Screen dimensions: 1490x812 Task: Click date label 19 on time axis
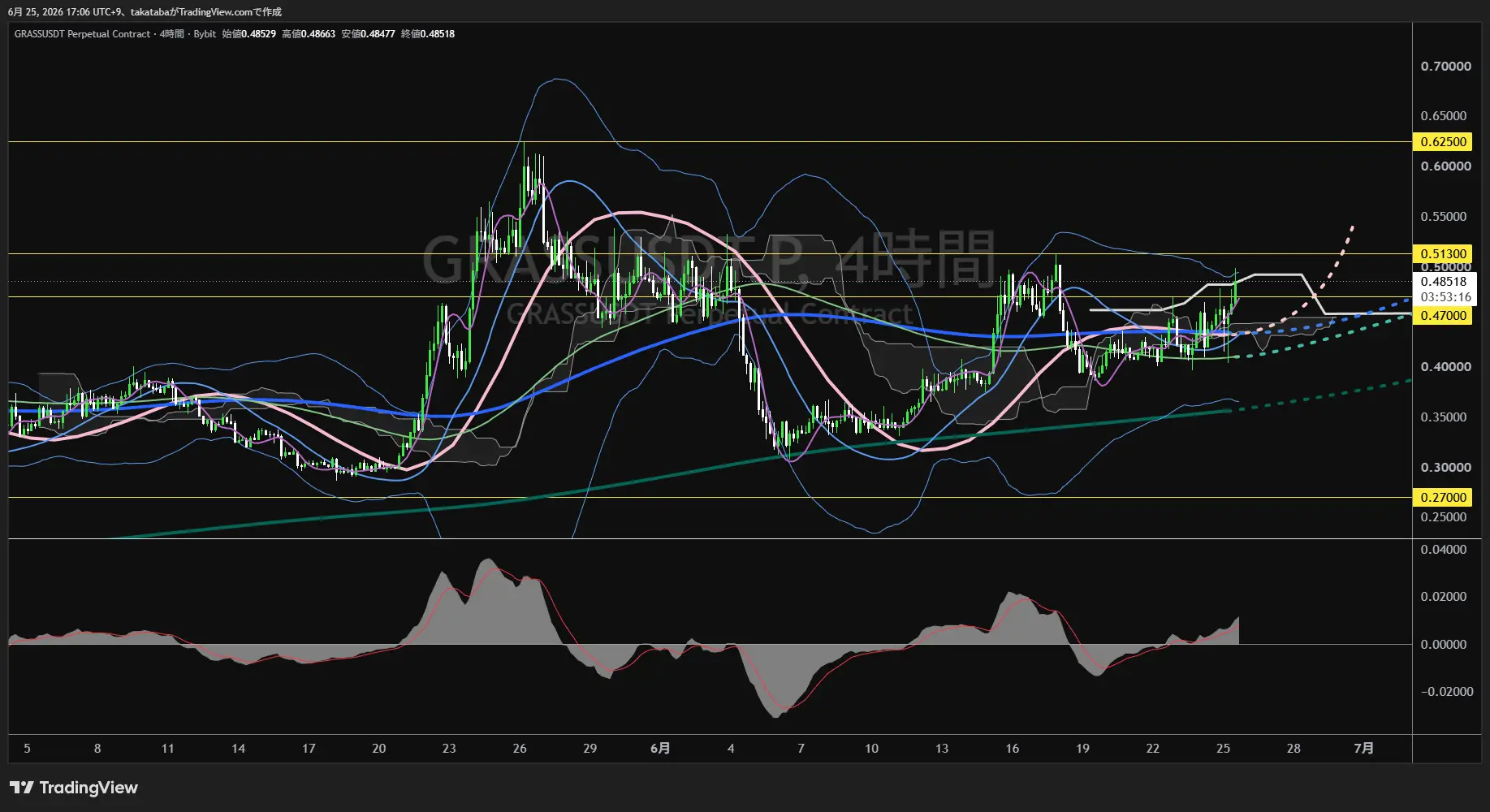pyautogui.click(x=1082, y=749)
